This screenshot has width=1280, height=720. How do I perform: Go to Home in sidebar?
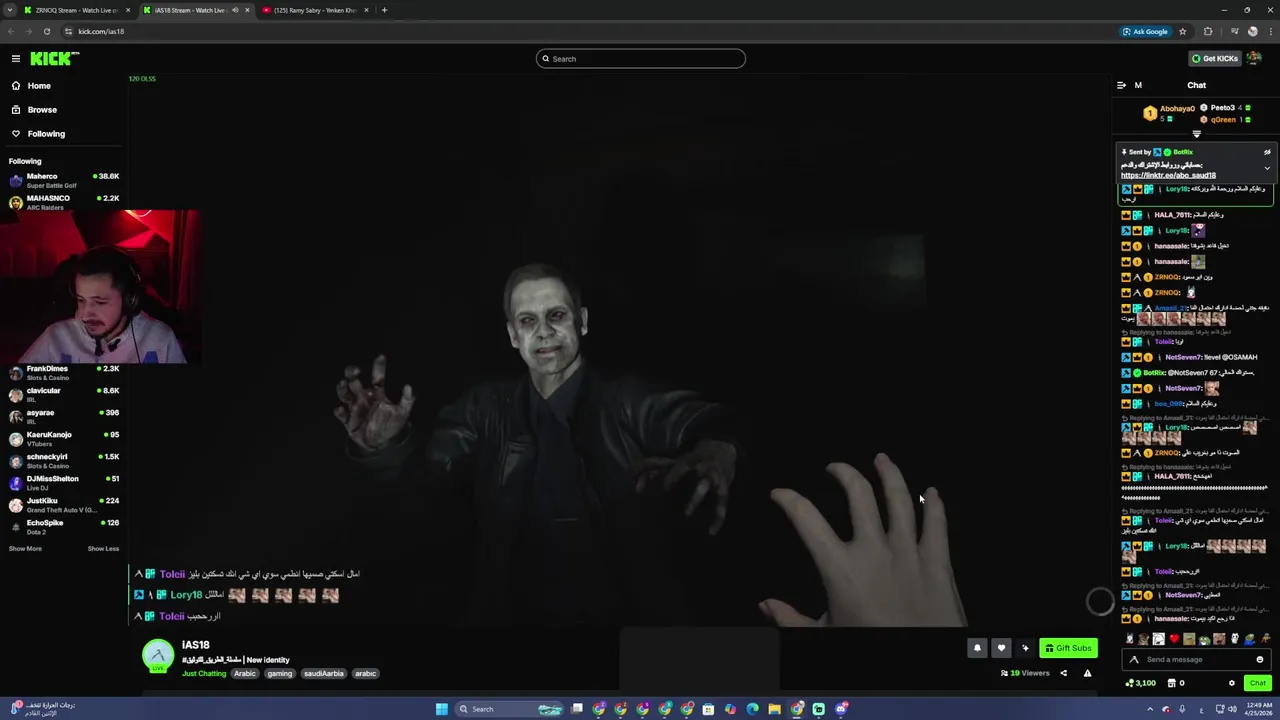39,86
